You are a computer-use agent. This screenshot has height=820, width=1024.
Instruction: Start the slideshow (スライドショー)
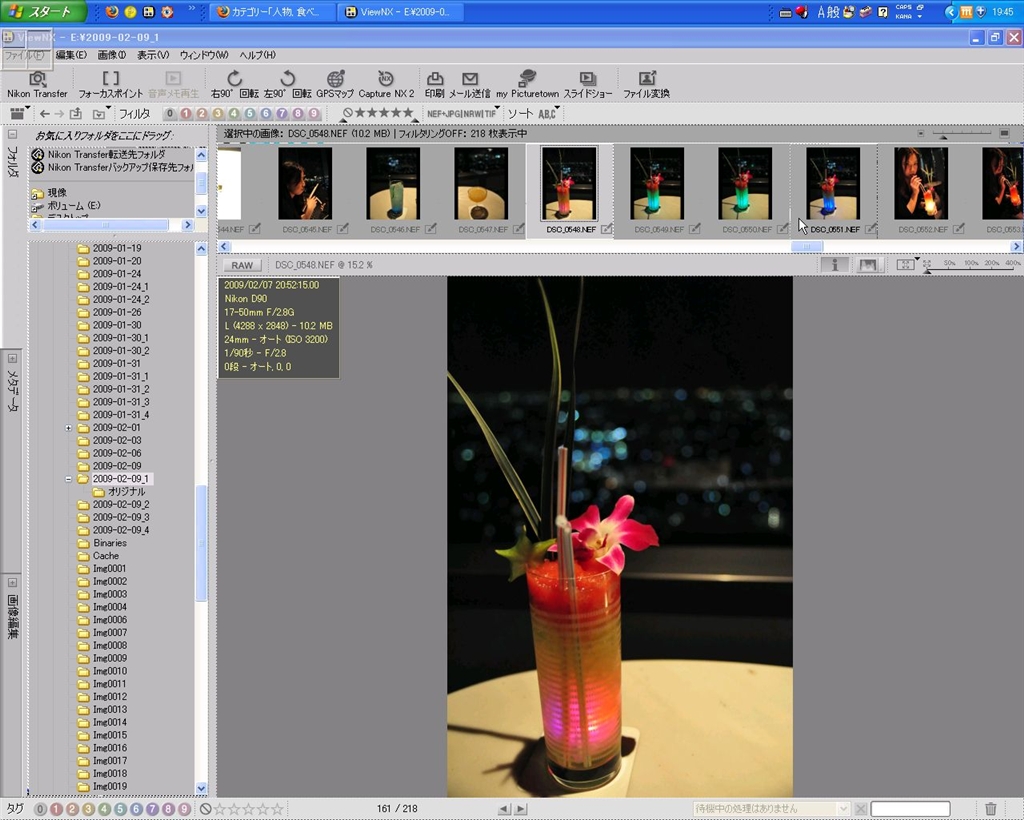587,84
